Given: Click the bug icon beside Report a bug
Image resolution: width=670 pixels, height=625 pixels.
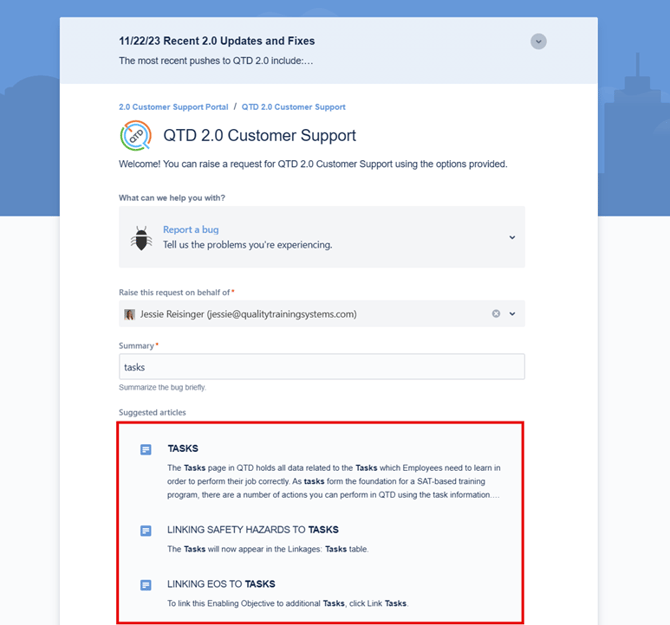Looking at the screenshot, I should coord(141,237).
